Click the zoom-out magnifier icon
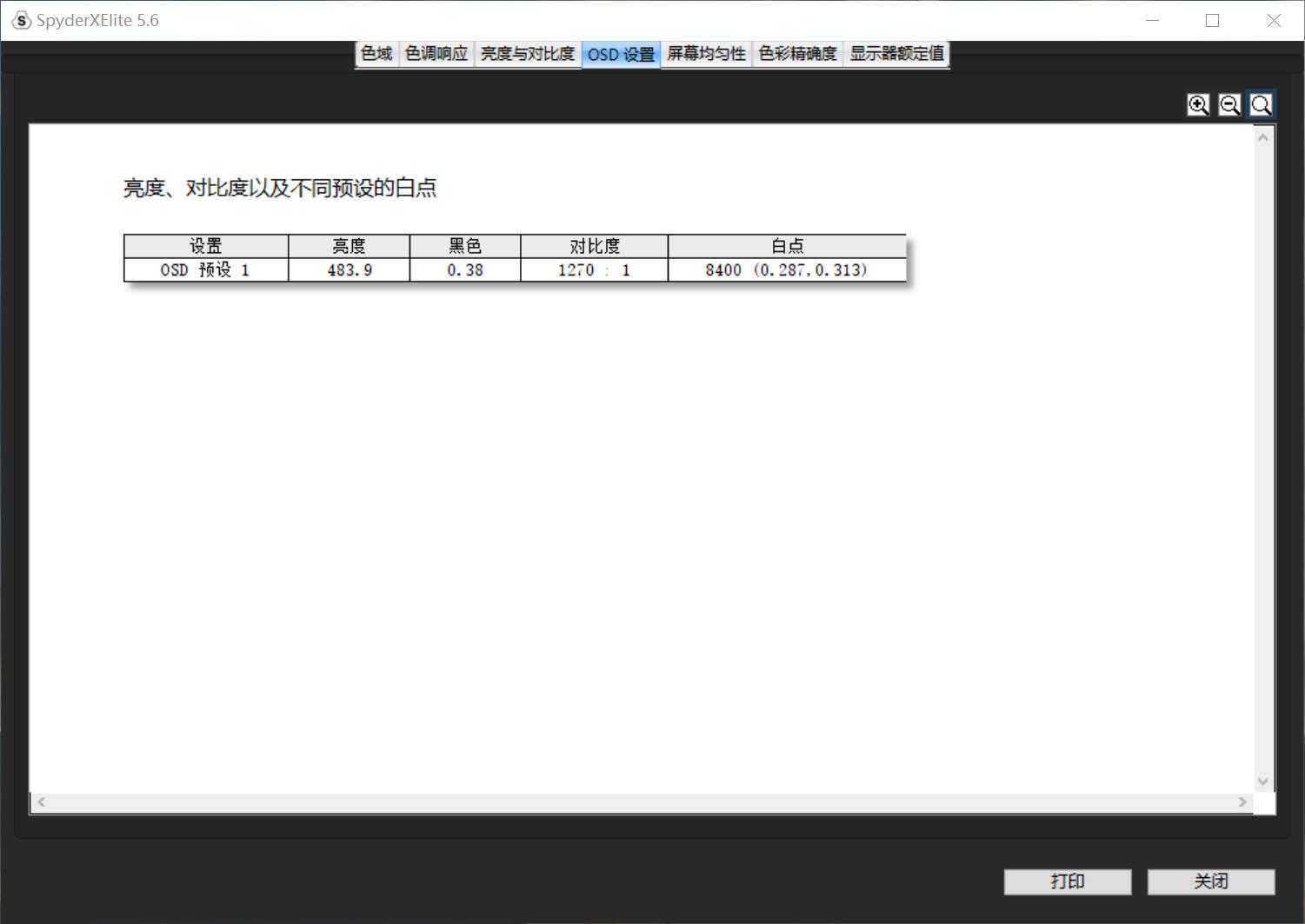 [x=1229, y=104]
